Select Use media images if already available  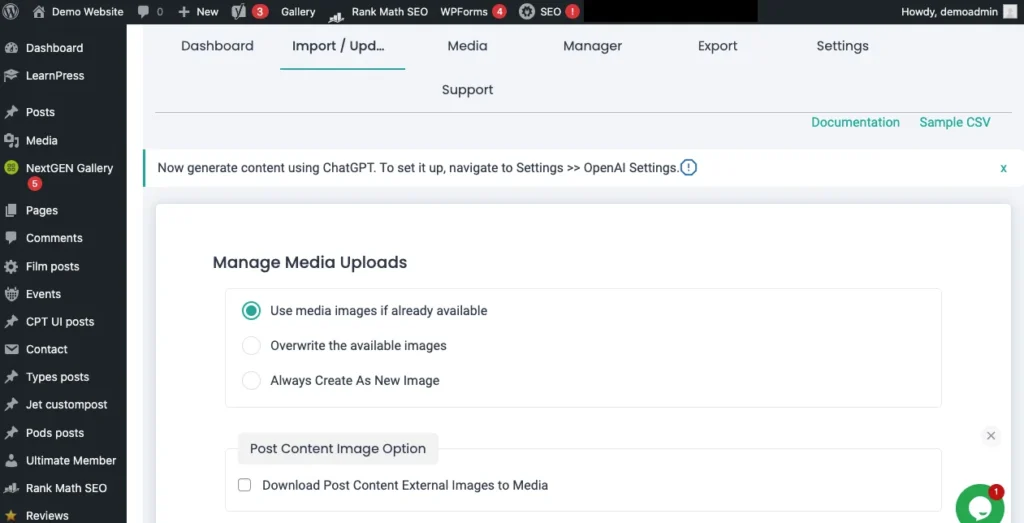click(x=251, y=311)
